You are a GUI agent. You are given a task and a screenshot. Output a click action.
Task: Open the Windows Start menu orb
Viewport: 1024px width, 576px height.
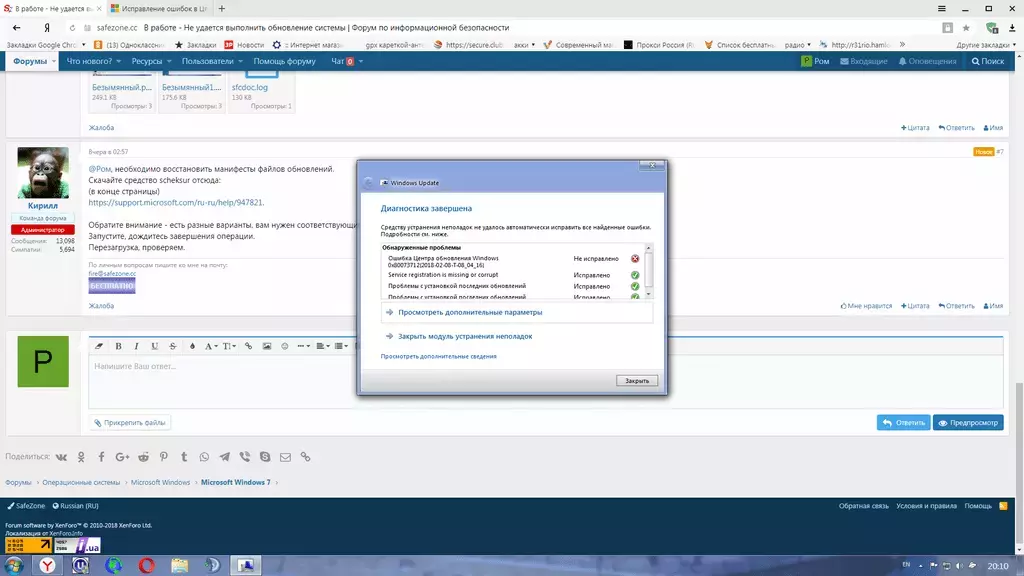click(14, 565)
